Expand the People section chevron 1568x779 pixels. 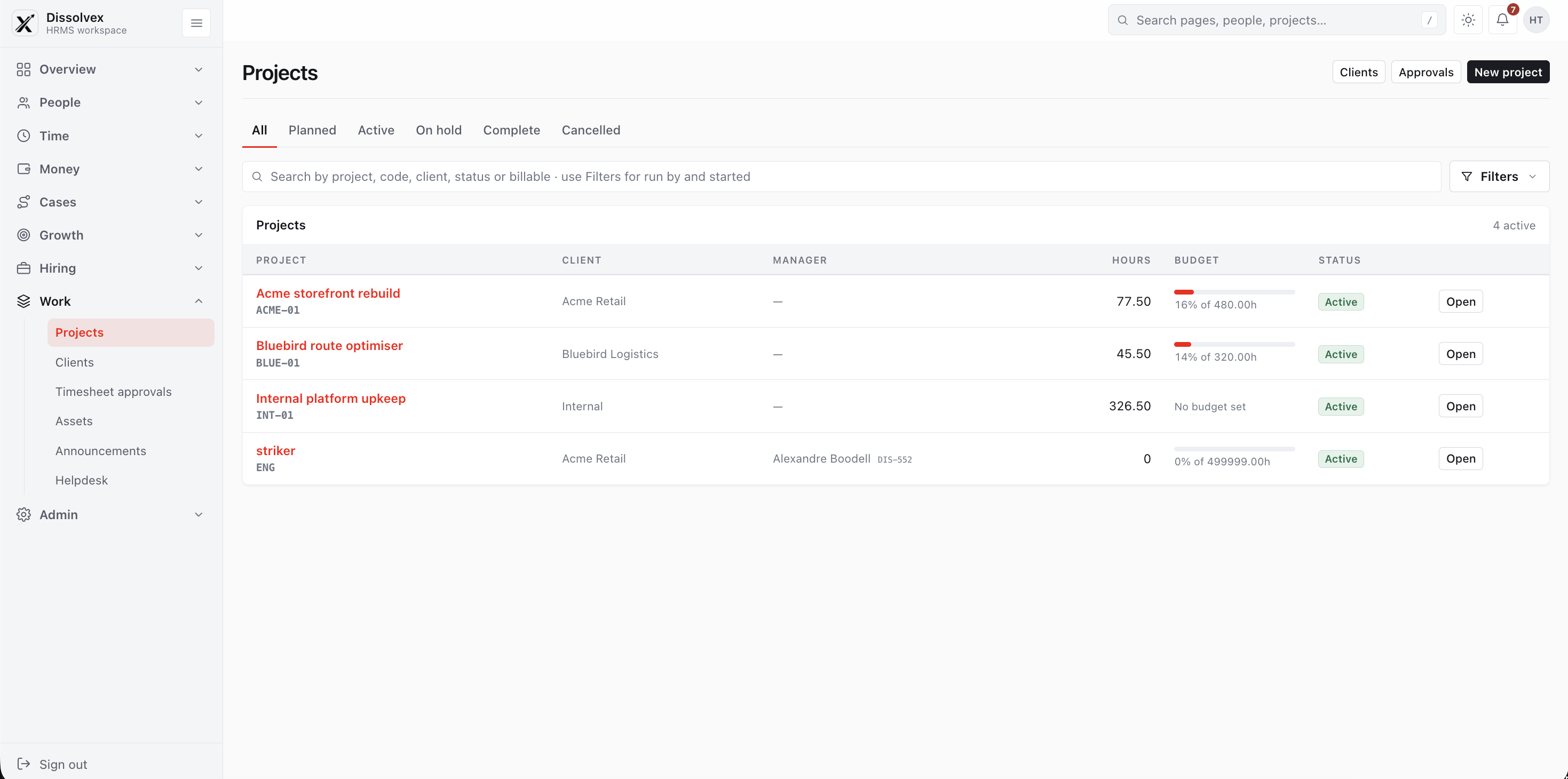(x=199, y=102)
